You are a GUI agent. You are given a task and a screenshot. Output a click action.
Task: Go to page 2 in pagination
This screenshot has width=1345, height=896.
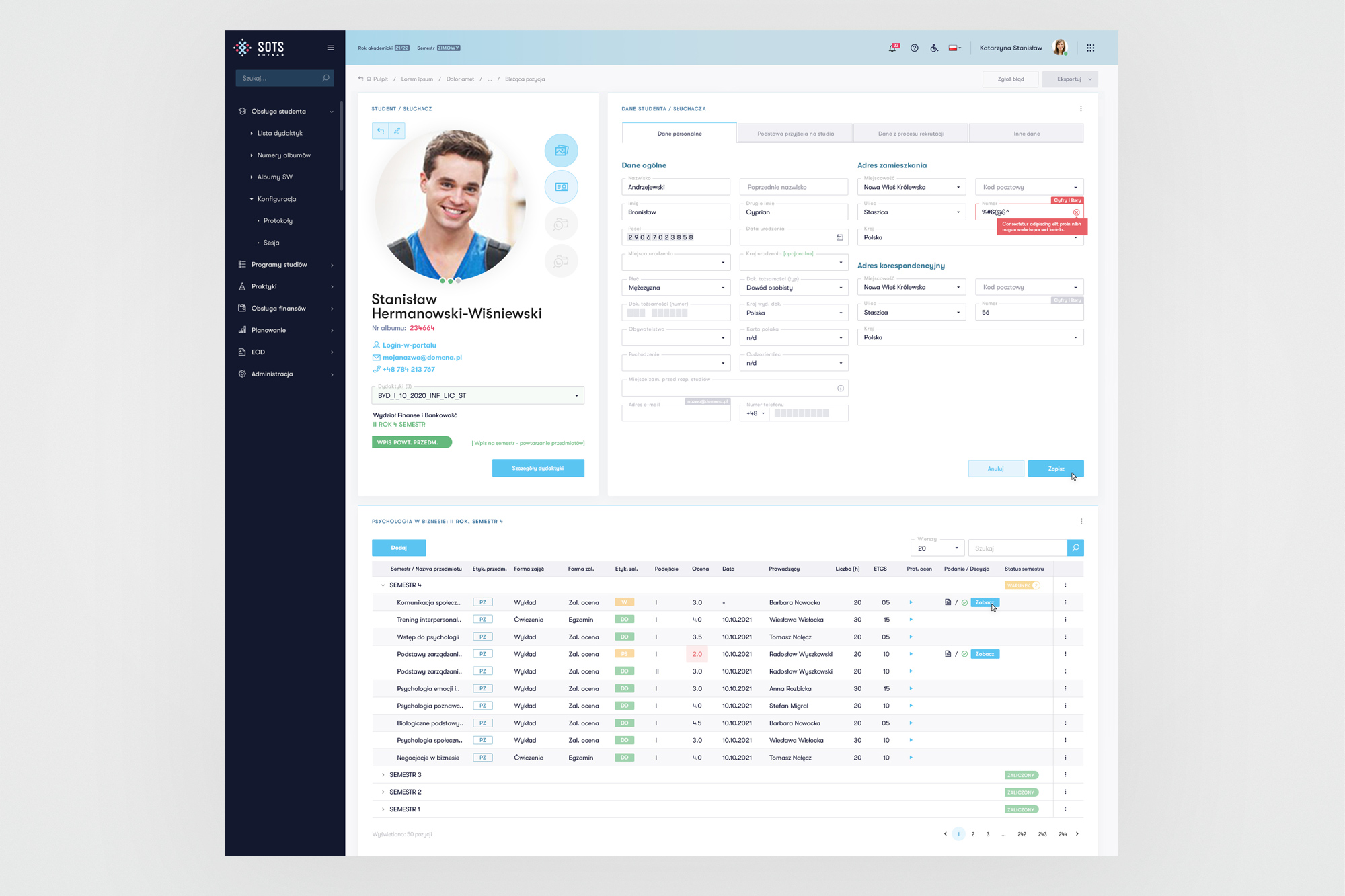coord(972,834)
